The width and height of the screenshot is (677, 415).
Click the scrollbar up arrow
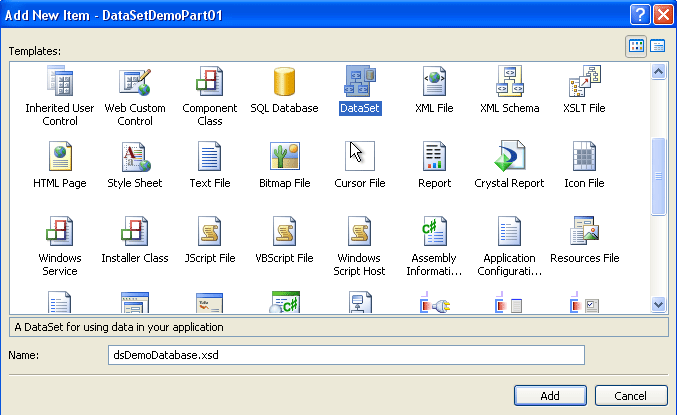click(658, 71)
